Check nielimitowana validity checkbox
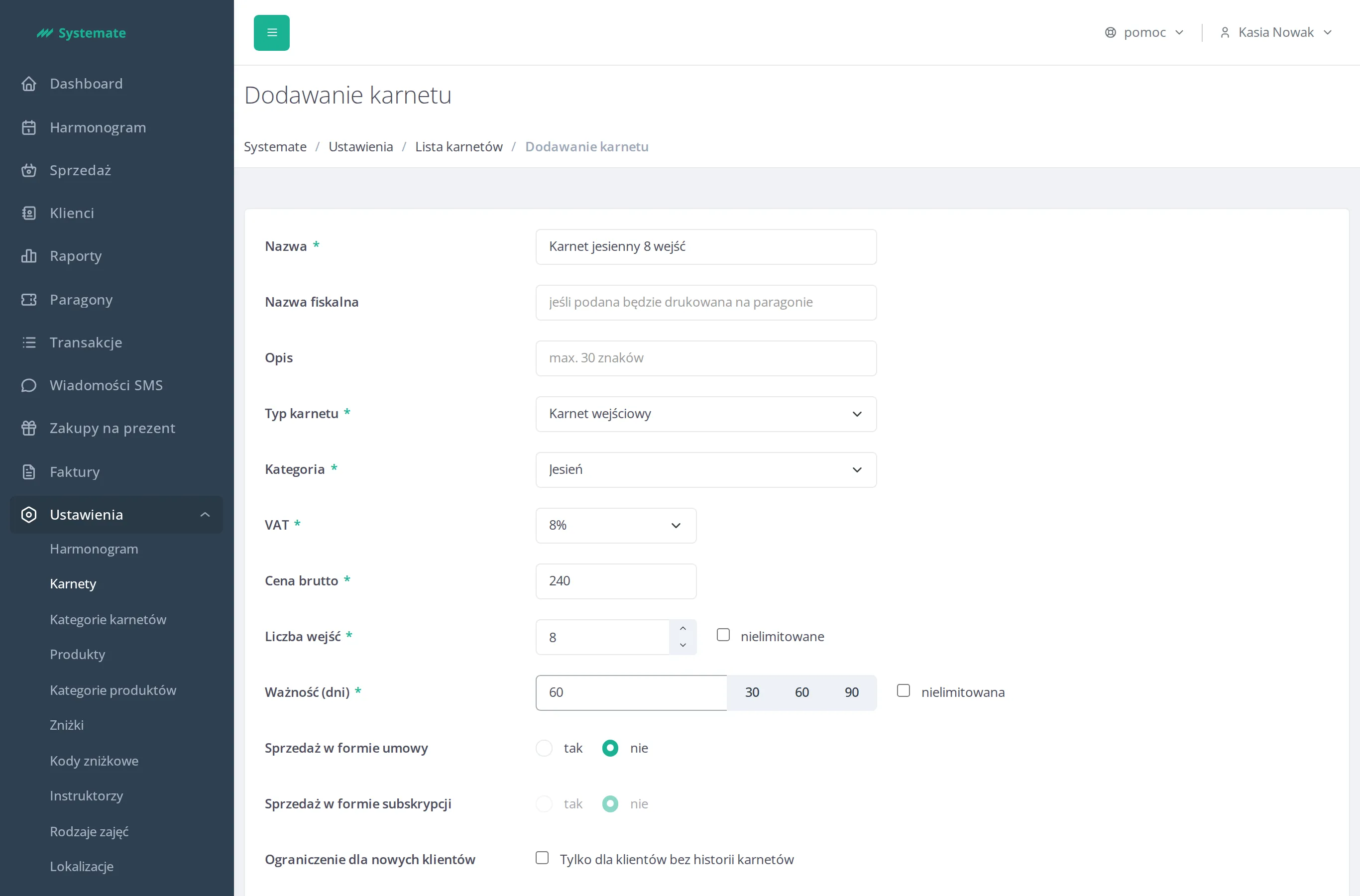This screenshot has height=896, width=1360. [904, 691]
